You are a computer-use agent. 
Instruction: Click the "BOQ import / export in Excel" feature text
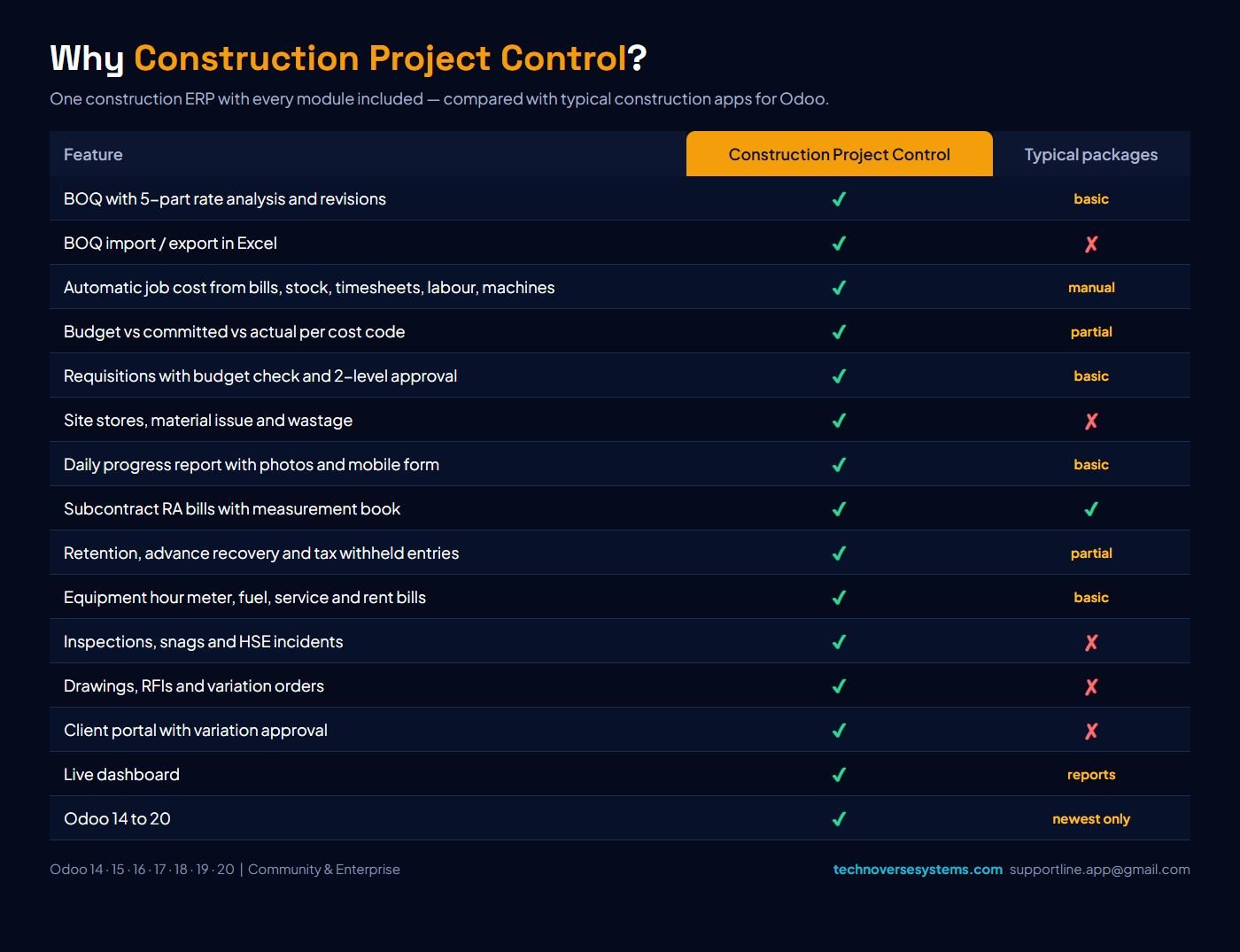click(170, 244)
